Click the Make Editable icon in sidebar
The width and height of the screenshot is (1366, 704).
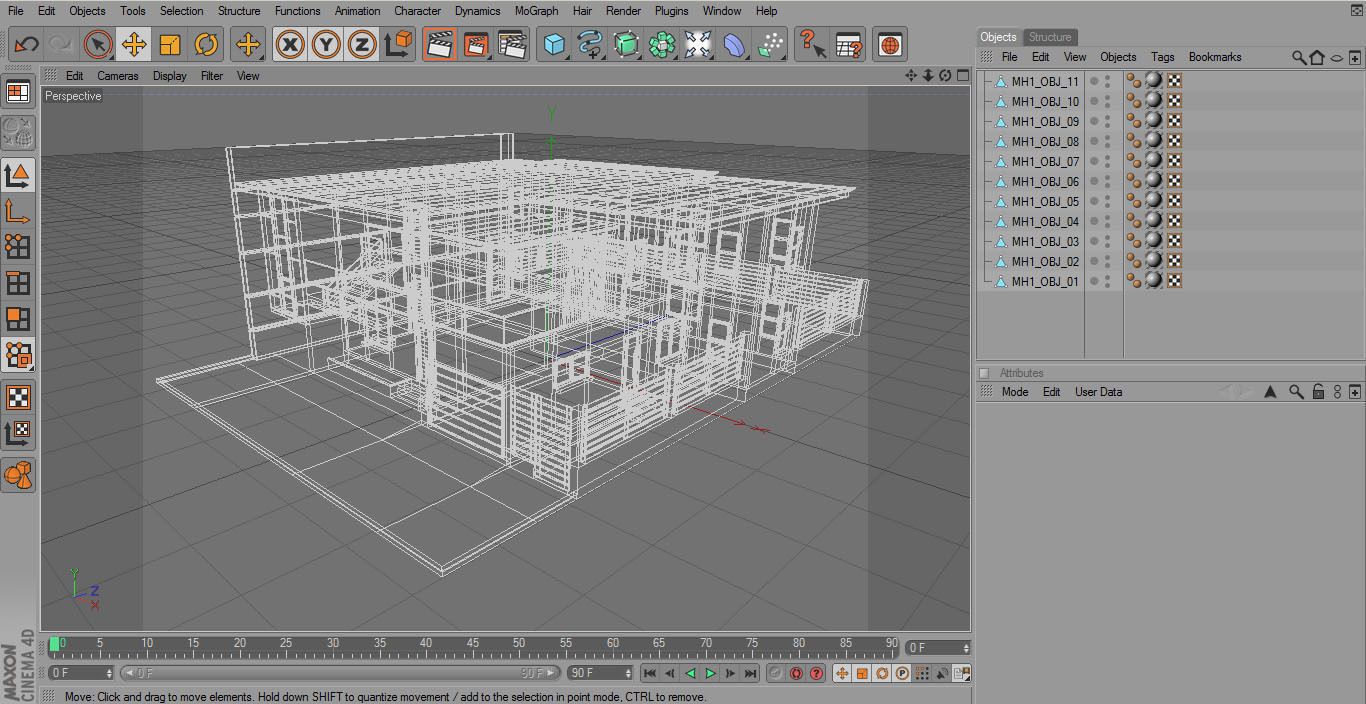tap(18, 133)
